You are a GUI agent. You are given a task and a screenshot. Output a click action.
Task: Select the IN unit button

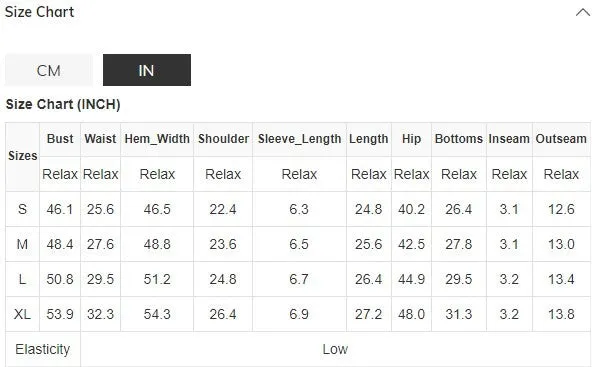146,70
